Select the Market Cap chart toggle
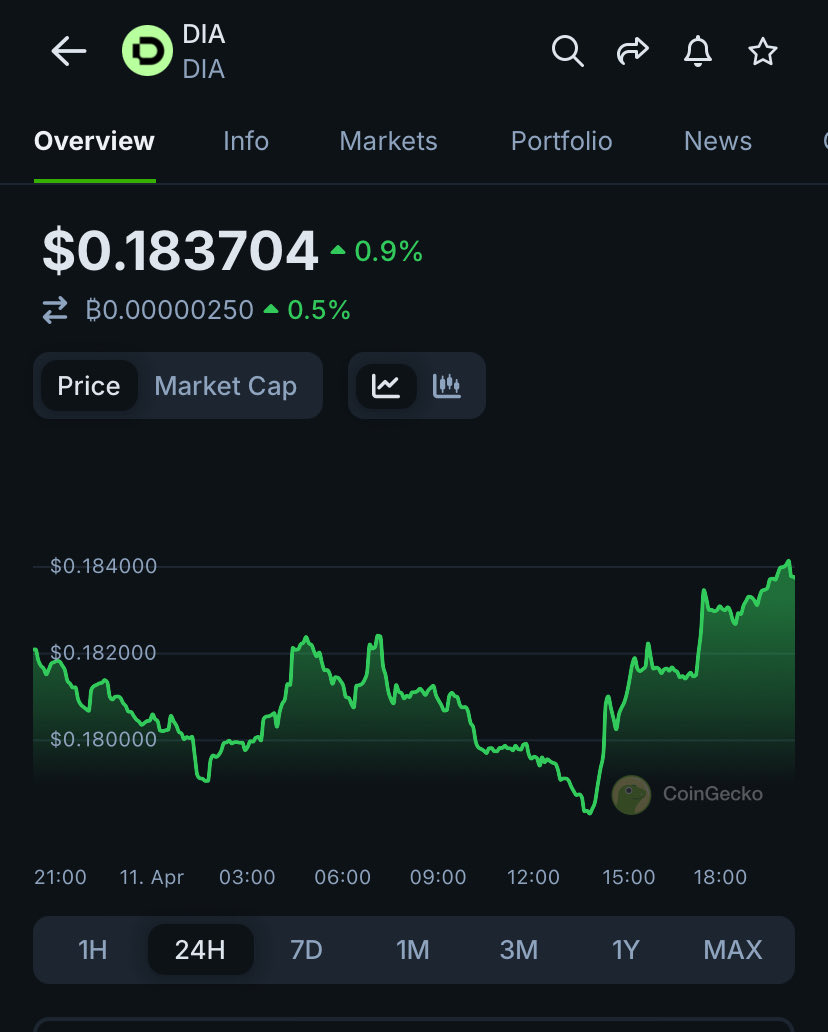 click(x=226, y=386)
